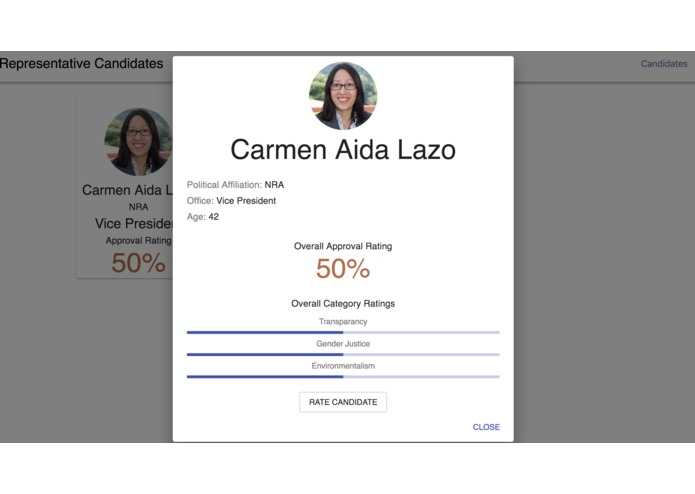Click the Environmentalism category label
This screenshot has height=494, width=695.
tap(343, 366)
